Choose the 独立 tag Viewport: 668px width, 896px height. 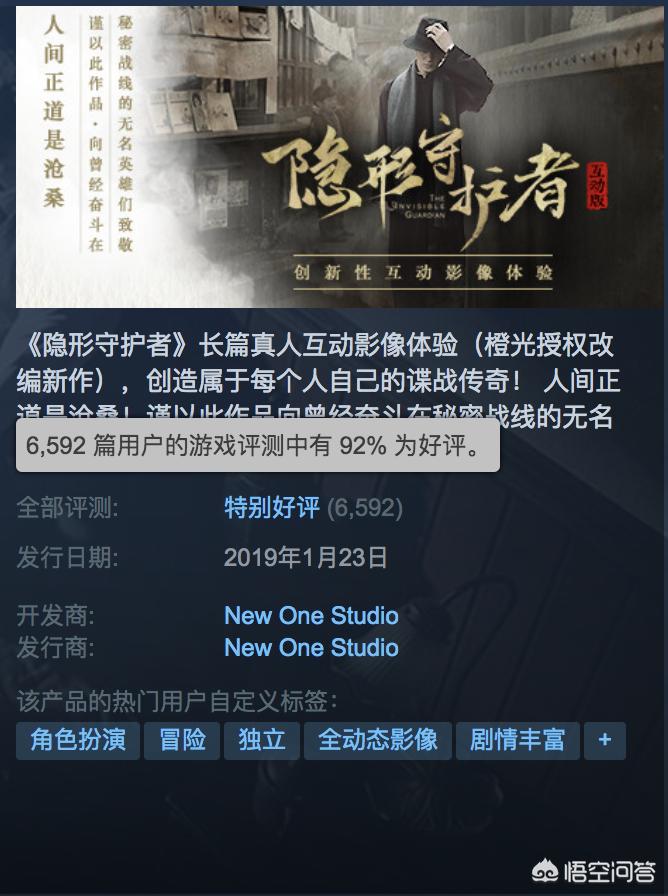tap(262, 741)
